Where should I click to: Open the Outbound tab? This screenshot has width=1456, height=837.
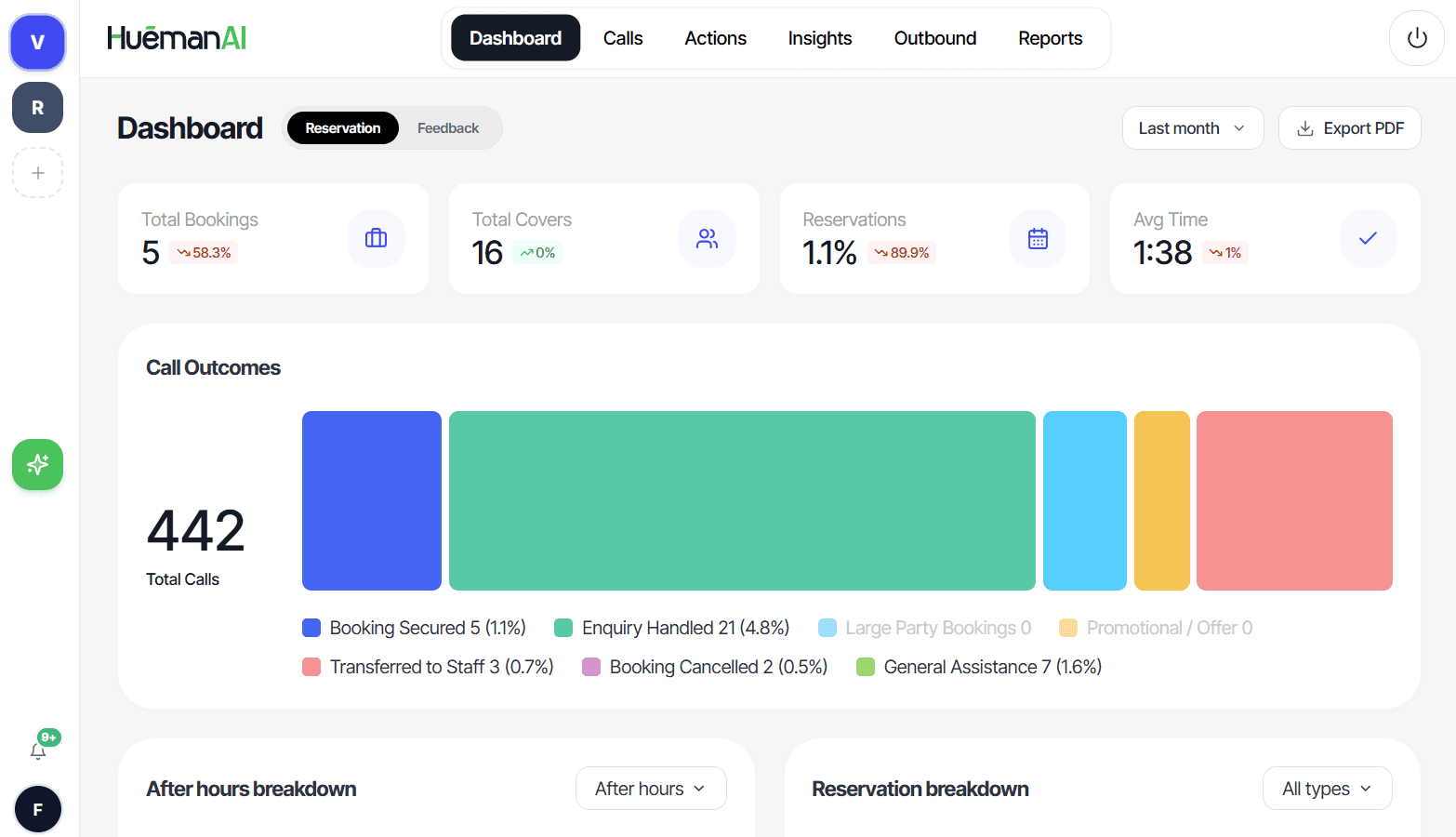click(x=935, y=38)
